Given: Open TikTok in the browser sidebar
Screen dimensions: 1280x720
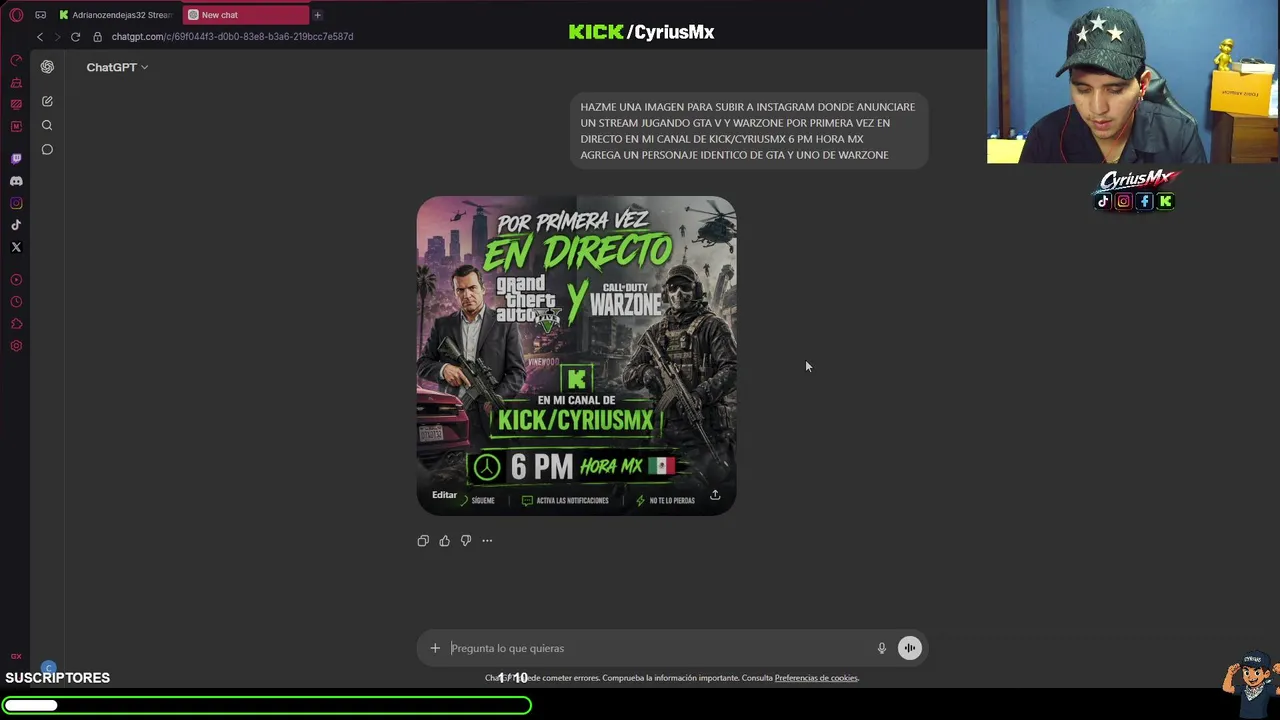Looking at the screenshot, I should [x=16, y=225].
